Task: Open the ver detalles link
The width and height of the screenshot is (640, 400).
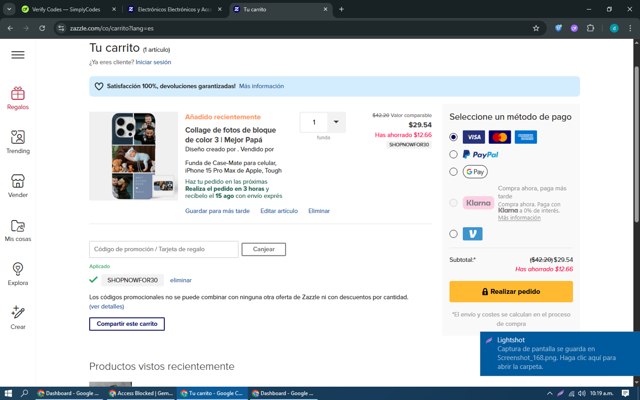Action: [x=107, y=306]
